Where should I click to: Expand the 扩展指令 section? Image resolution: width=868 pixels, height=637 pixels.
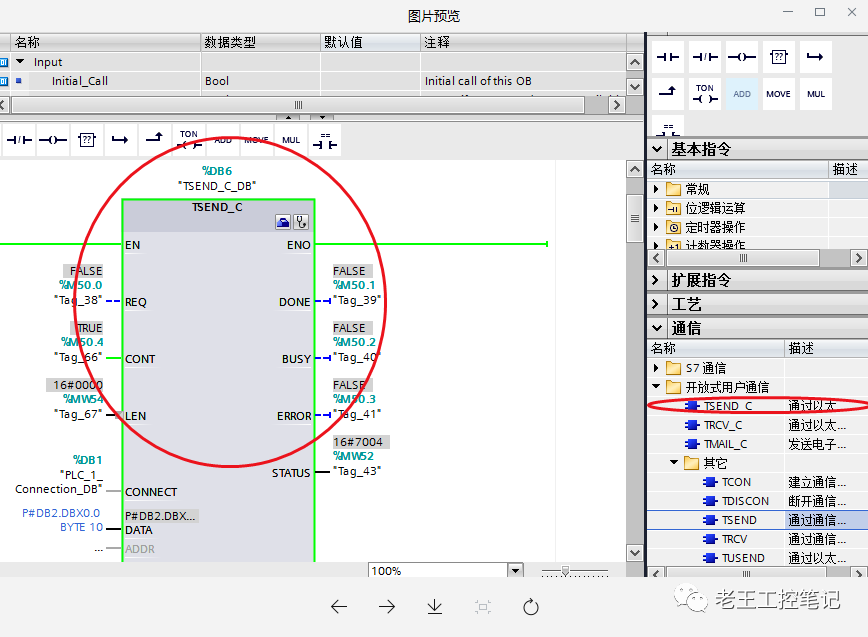656,280
